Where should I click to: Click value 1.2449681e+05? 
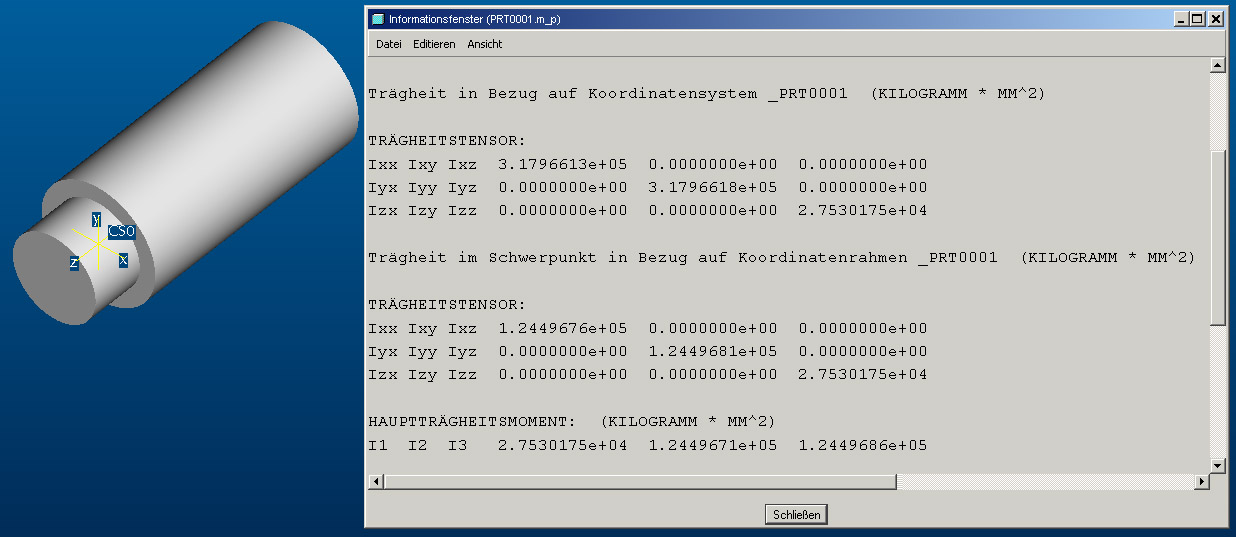pos(712,351)
